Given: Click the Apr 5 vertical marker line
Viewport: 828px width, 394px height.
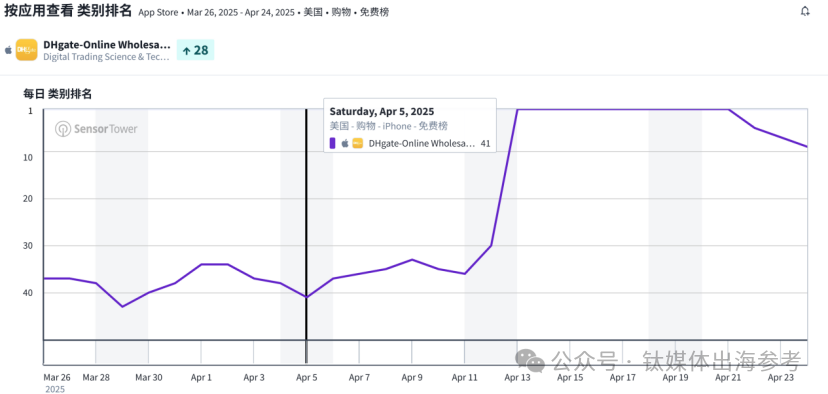Looking at the screenshot, I should point(306,237).
